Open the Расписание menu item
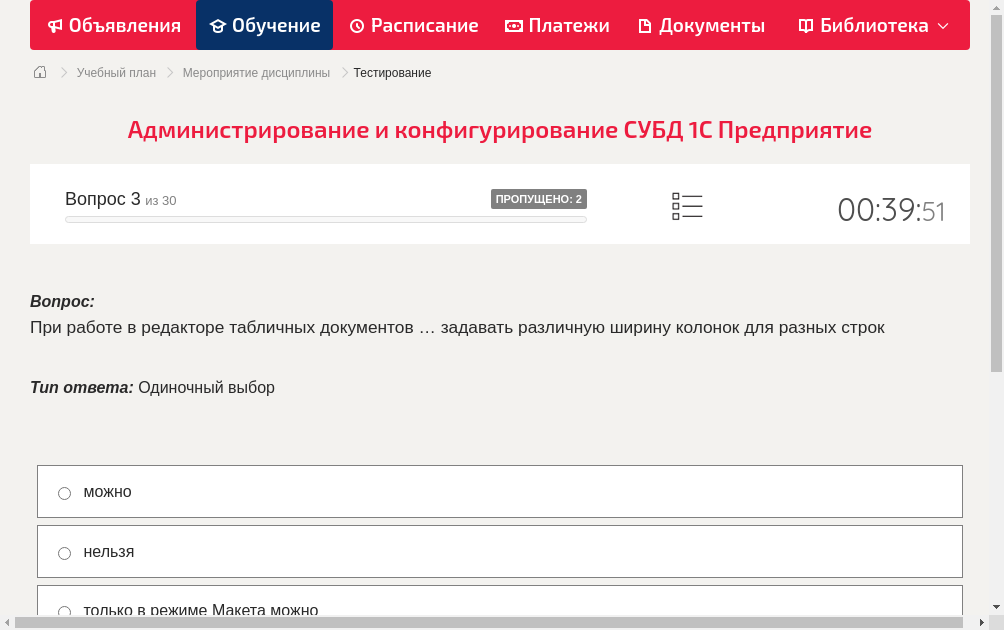Screen dimensions: 1004x630 pyautogui.click(x=413, y=25)
